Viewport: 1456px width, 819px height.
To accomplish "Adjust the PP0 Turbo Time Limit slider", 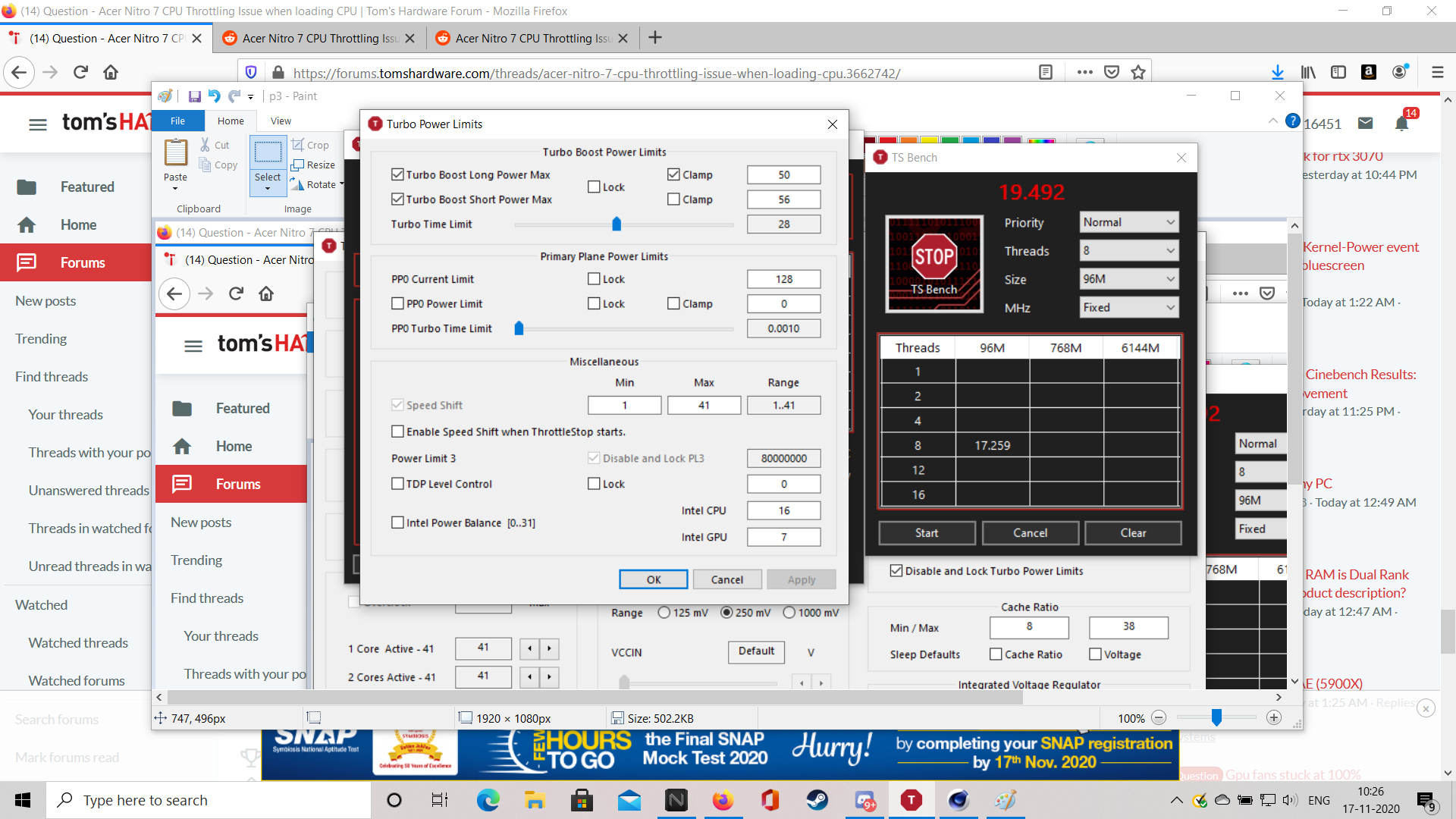I will point(519,328).
